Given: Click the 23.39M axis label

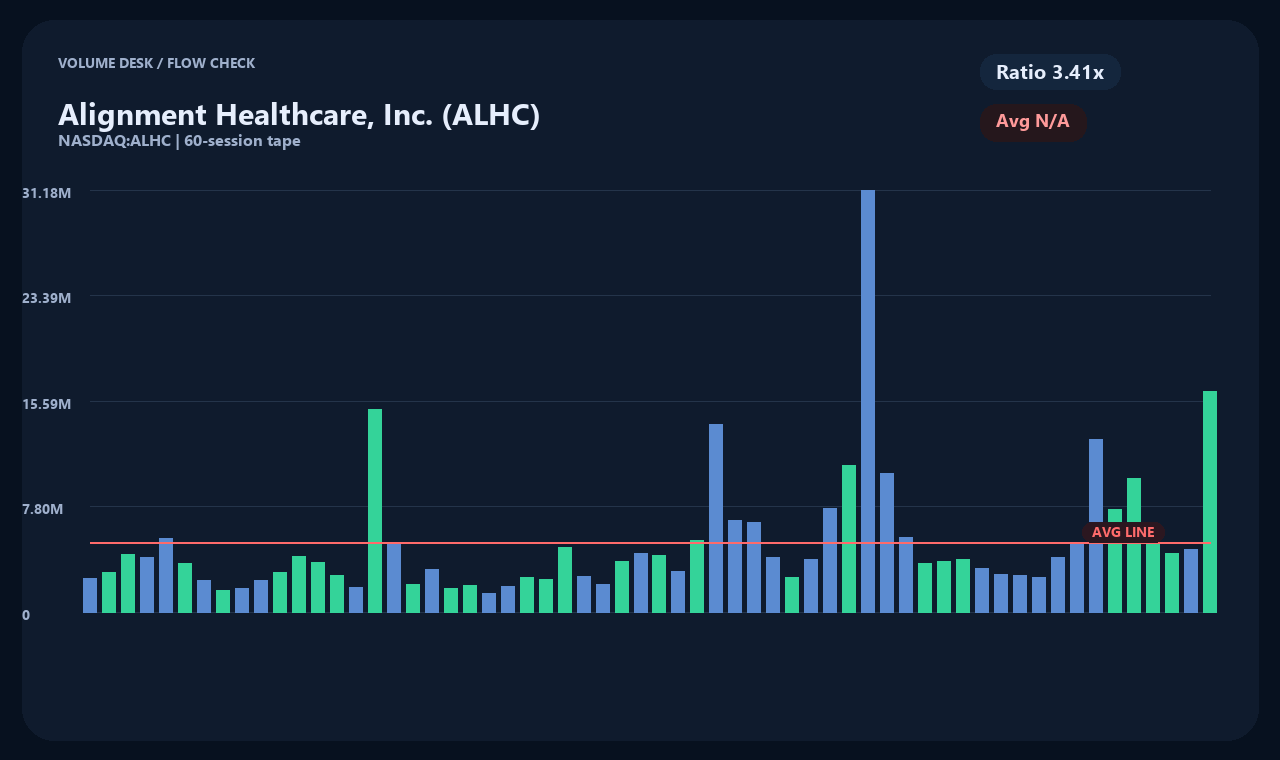Looking at the screenshot, I should coord(46,298).
